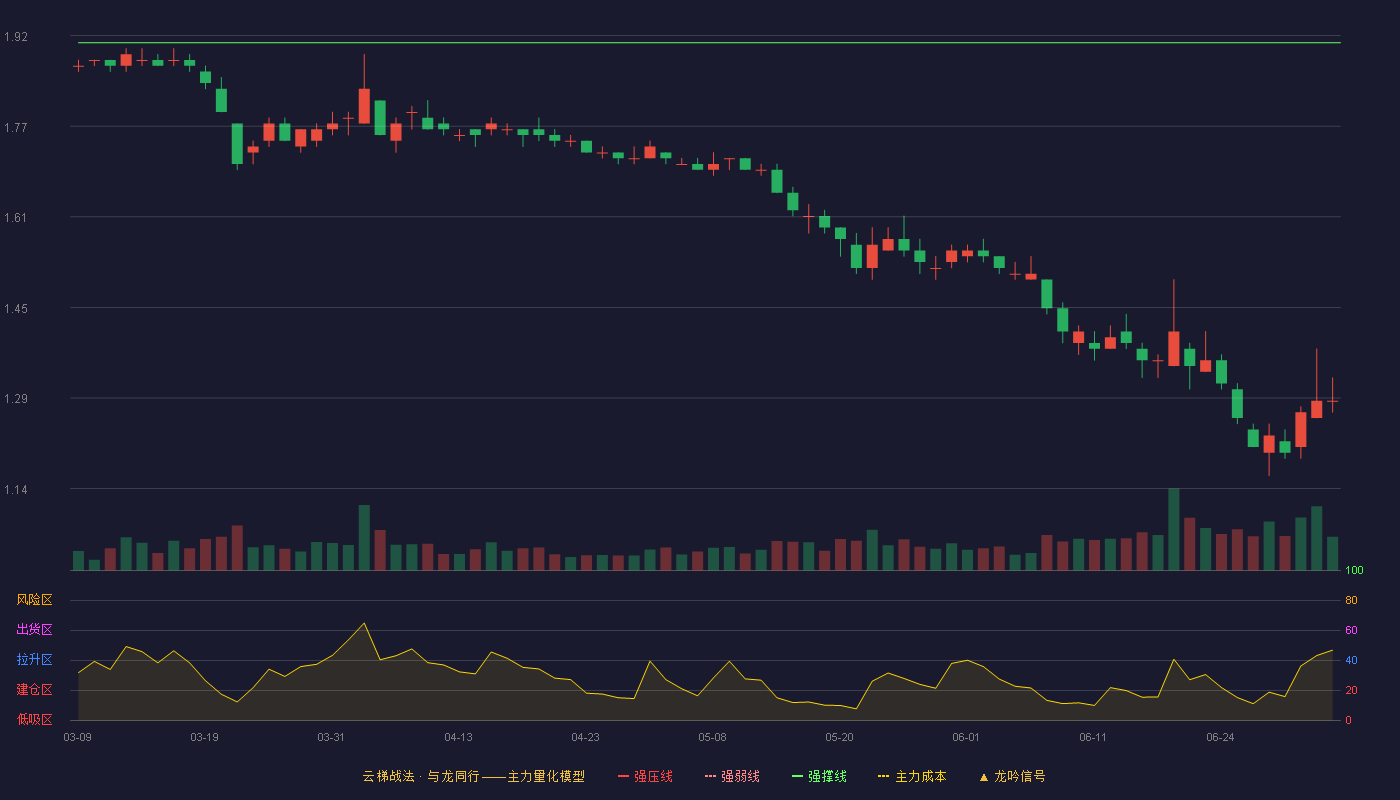Click the 06-01 date label
The width and height of the screenshot is (1400, 800).
tap(966, 737)
